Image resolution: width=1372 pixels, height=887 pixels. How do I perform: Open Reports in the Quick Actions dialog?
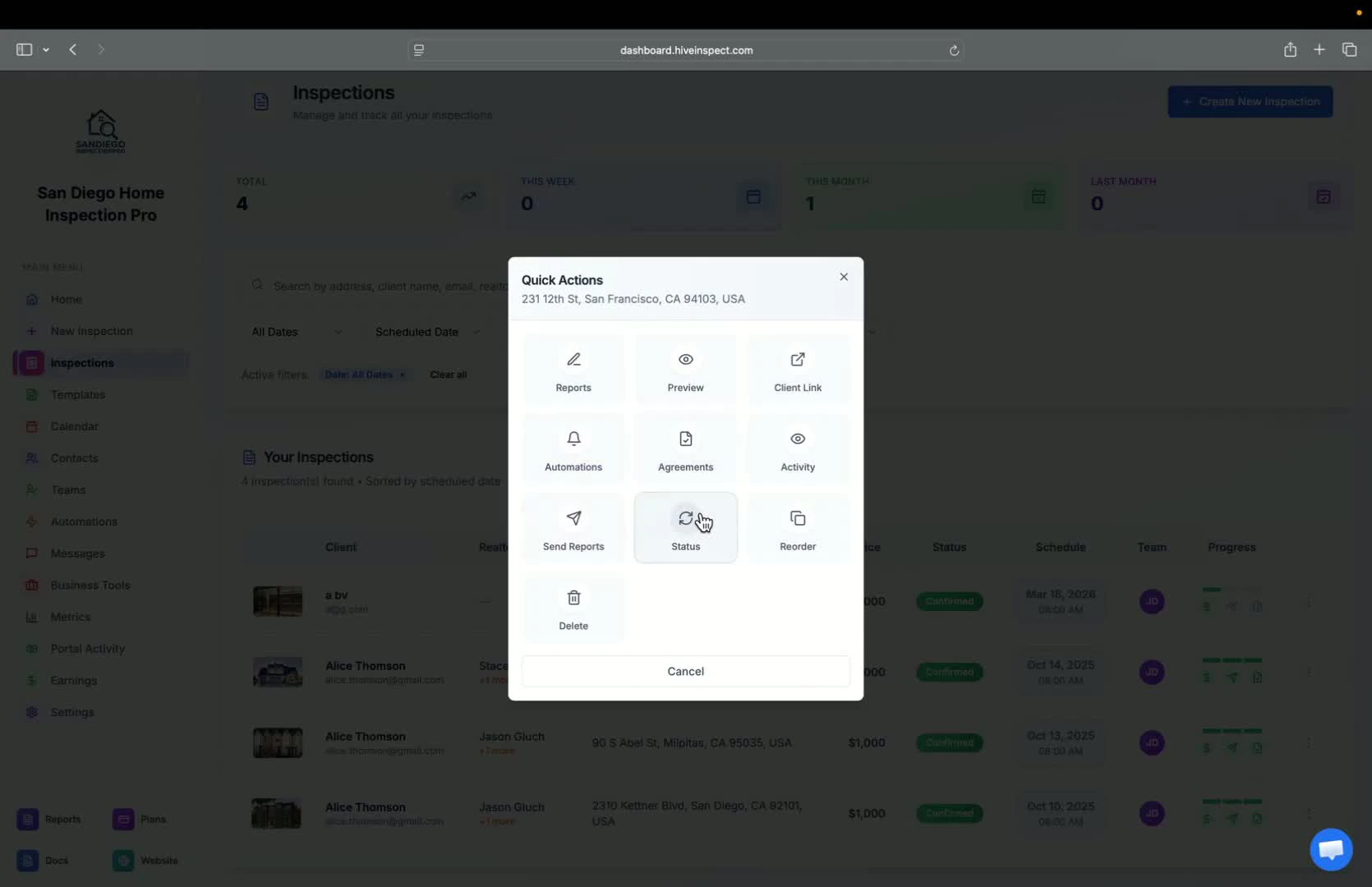573,369
